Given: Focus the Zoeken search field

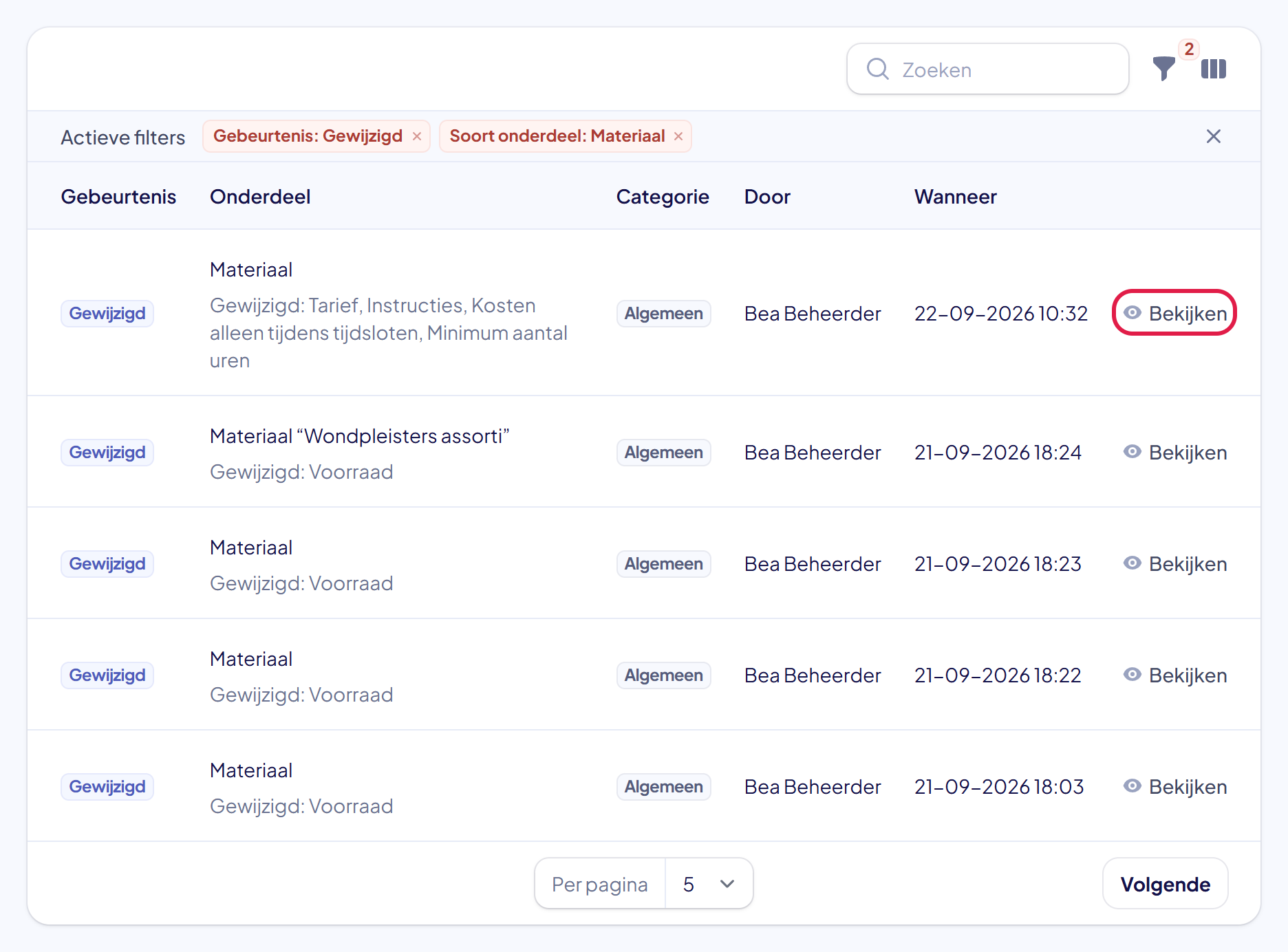Looking at the screenshot, I should pos(988,69).
